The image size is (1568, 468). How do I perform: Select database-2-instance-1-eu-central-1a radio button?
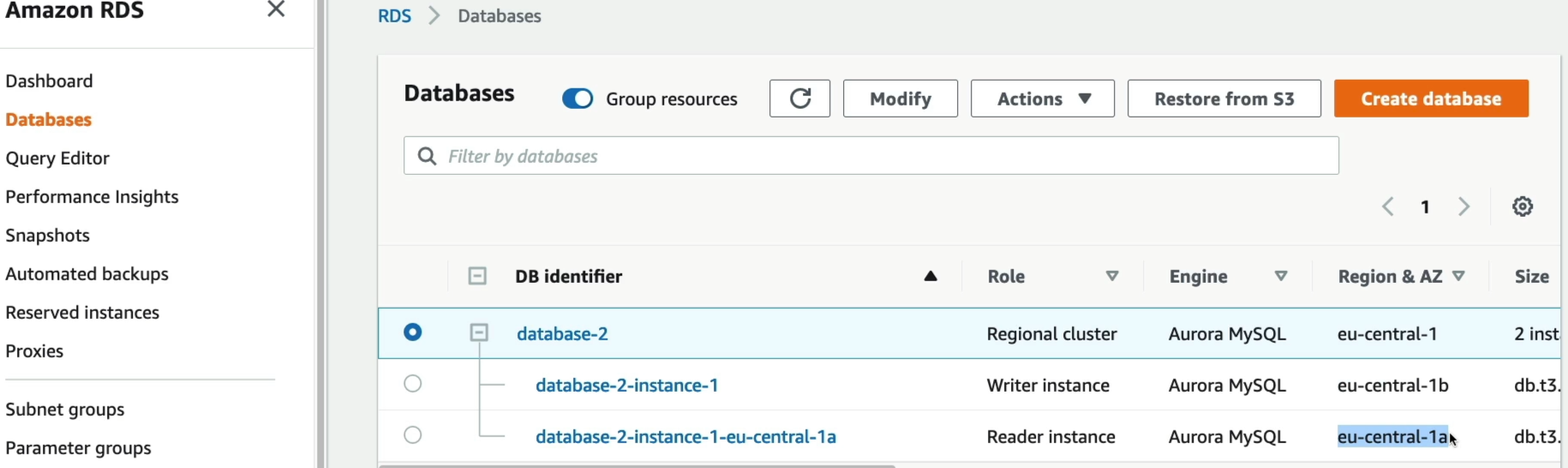[413, 435]
